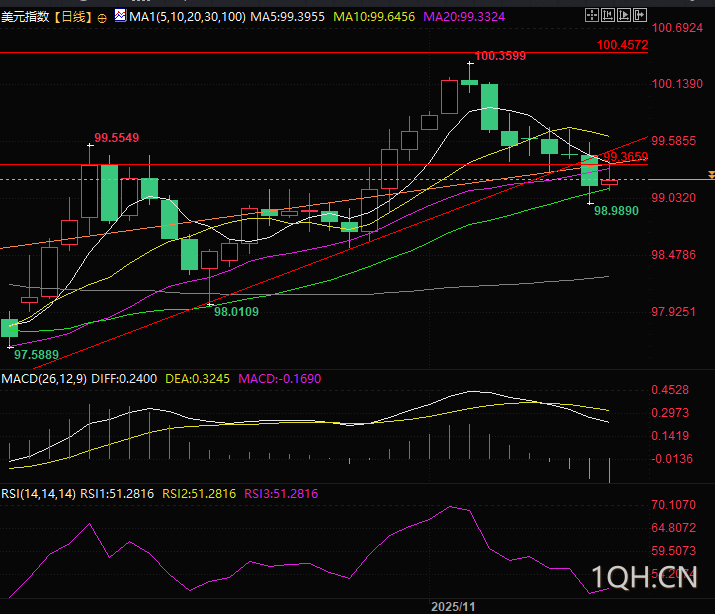Click the 0.2973 MACD axis value

point(670,413)
